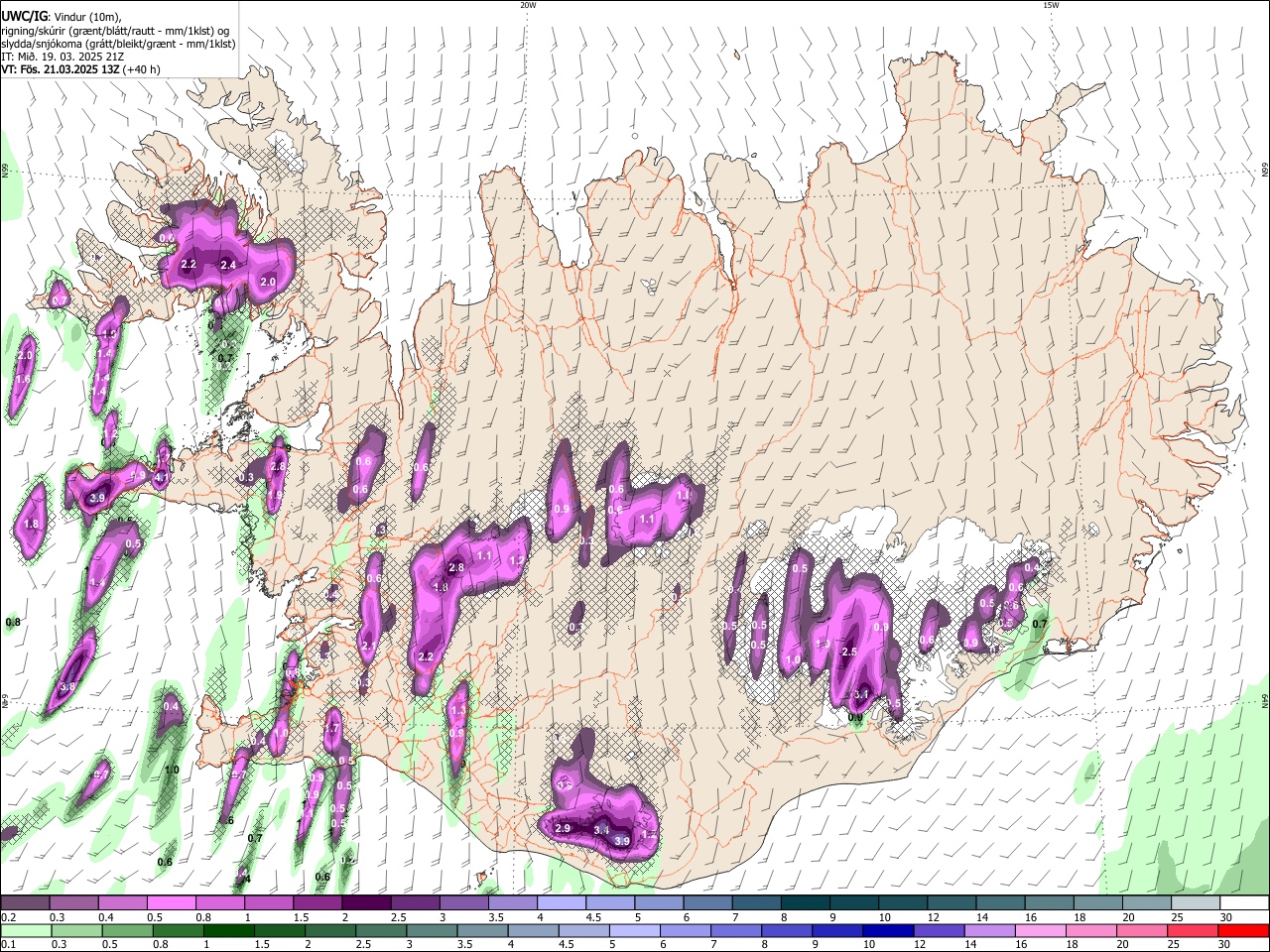Click the '15W' longitude label
This screenshot has height=952, width=1270.
pos(1051,5)
